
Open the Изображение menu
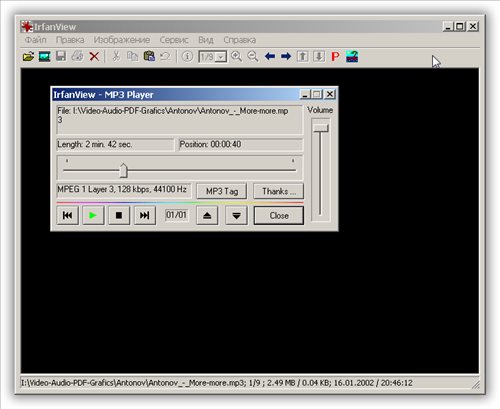tap(122, 40)
